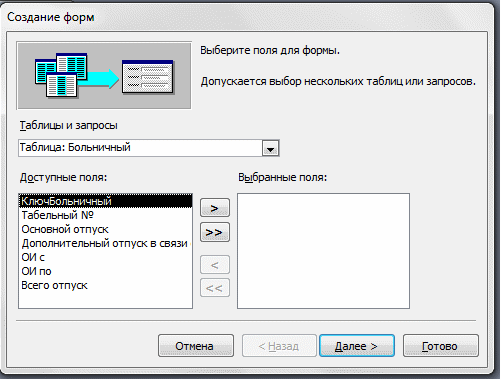The height and width of the screenshot is (380, 501).
Task: Choose Дополнительный отпуск в связи field
Action: (105, 243)
